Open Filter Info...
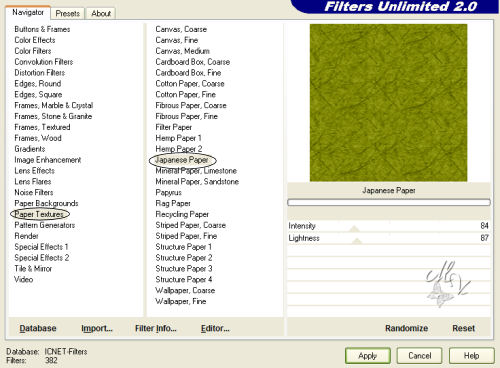This screenshot has height=368, width=500. 156,328
